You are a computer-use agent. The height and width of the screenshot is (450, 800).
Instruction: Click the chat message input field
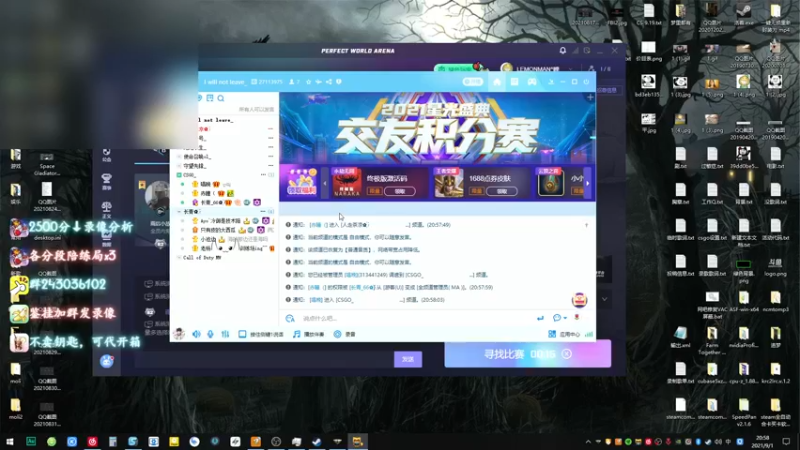pos(416,318)
